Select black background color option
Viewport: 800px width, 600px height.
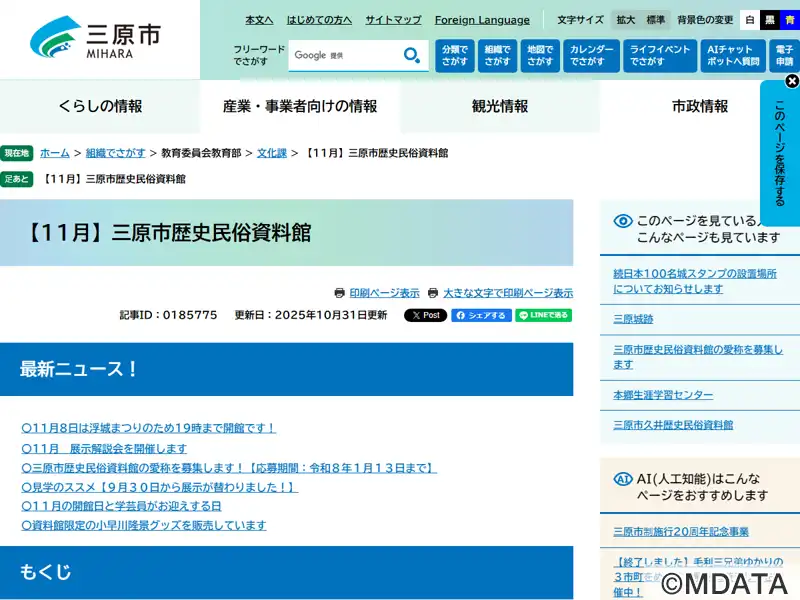pyautogui.click(x=770, y=20)
